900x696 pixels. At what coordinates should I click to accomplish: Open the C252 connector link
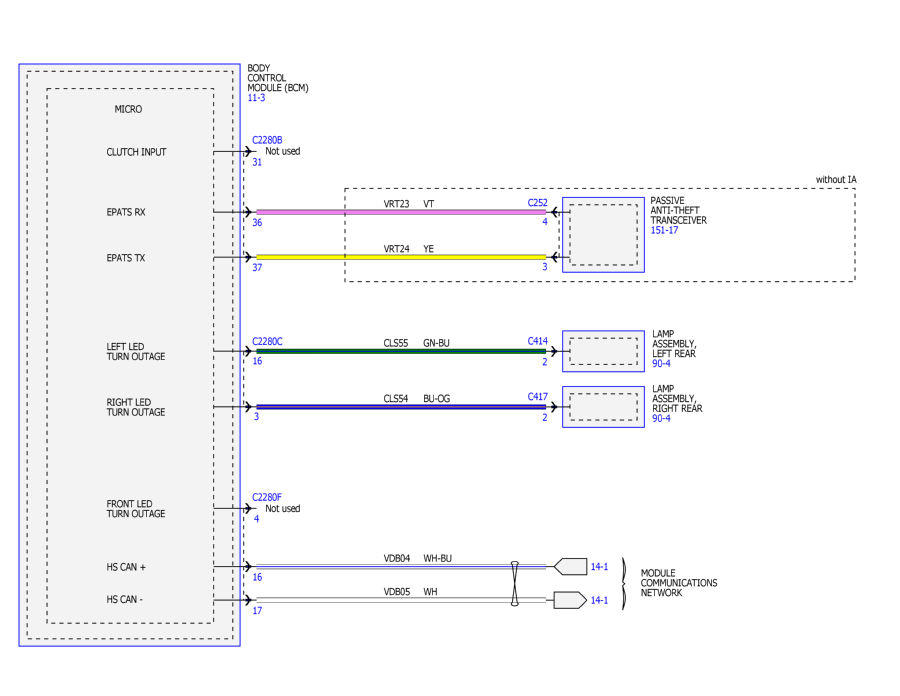point(537,203)
